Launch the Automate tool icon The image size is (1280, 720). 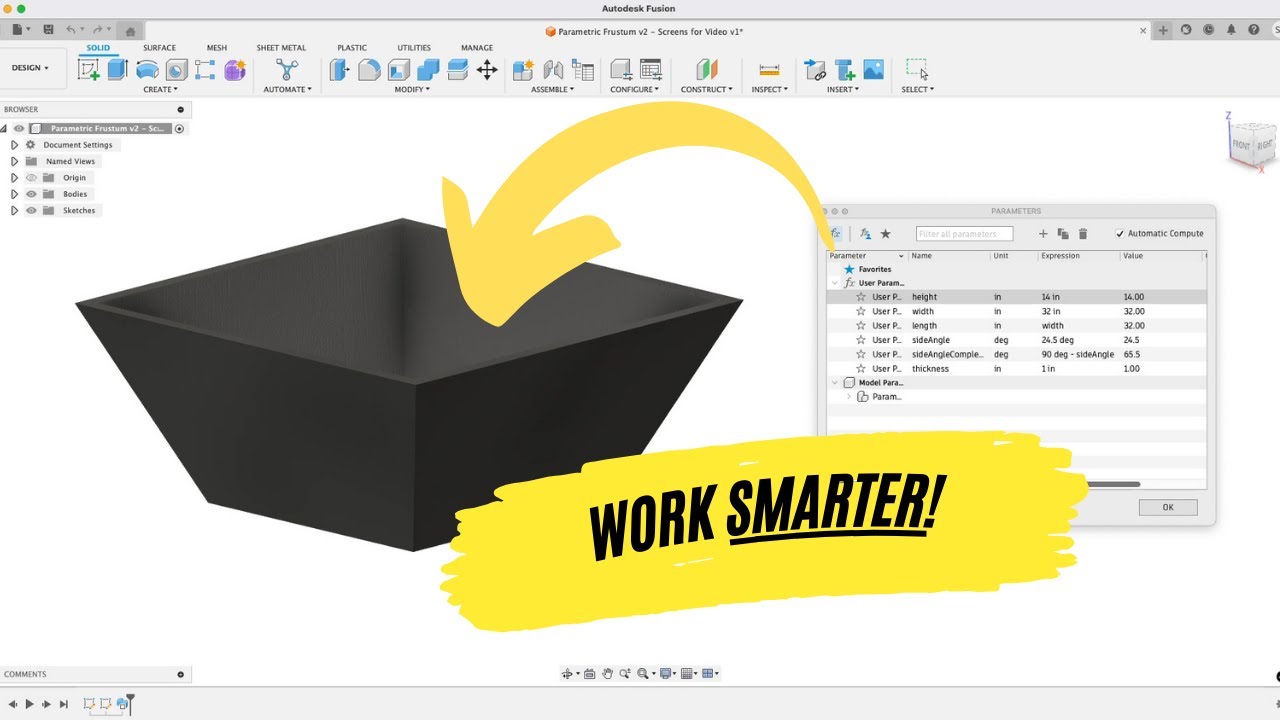[x=287, y=70]
